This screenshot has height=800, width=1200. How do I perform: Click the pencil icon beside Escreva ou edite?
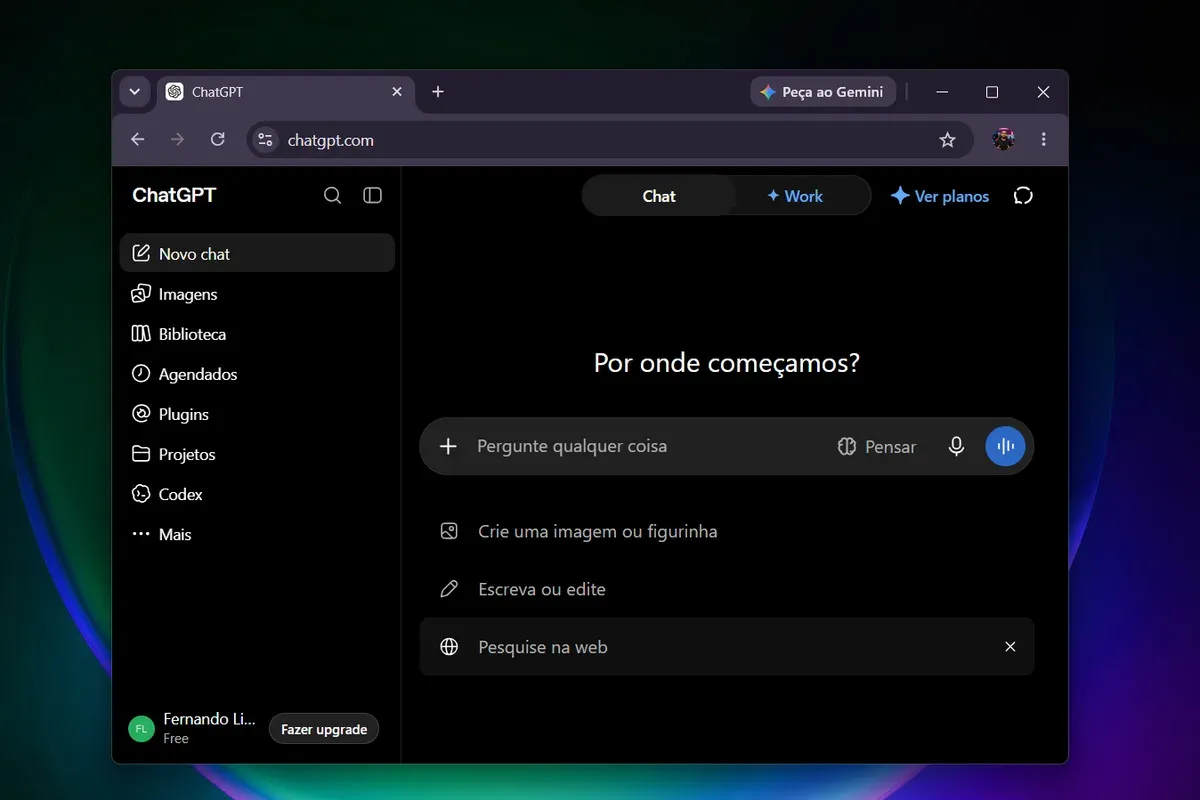point(449,589)
